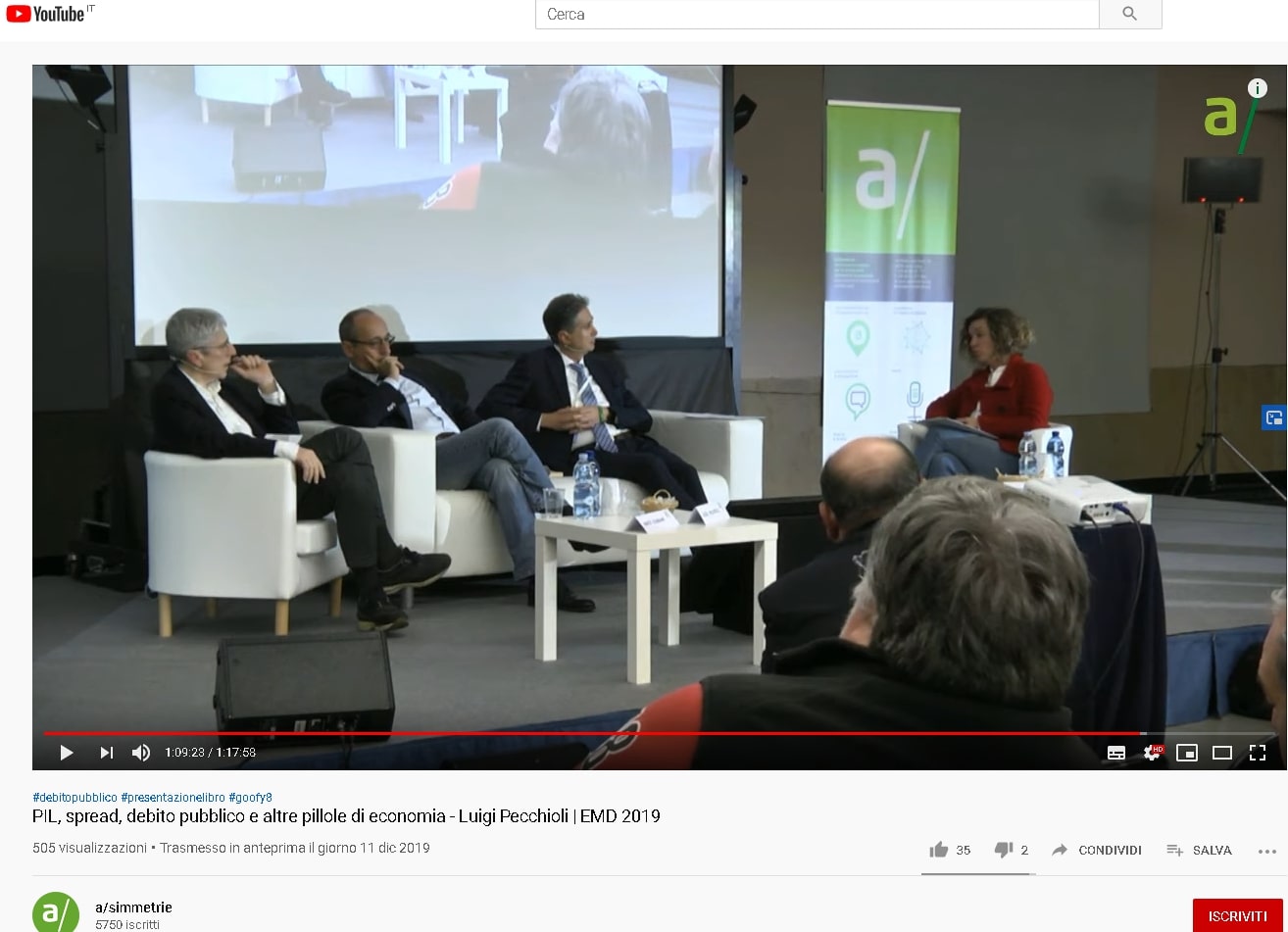This screenshot has height=932, width=1288.
Task: Subscribe with the ISCRIVITI button
Action: point(1237,916)
